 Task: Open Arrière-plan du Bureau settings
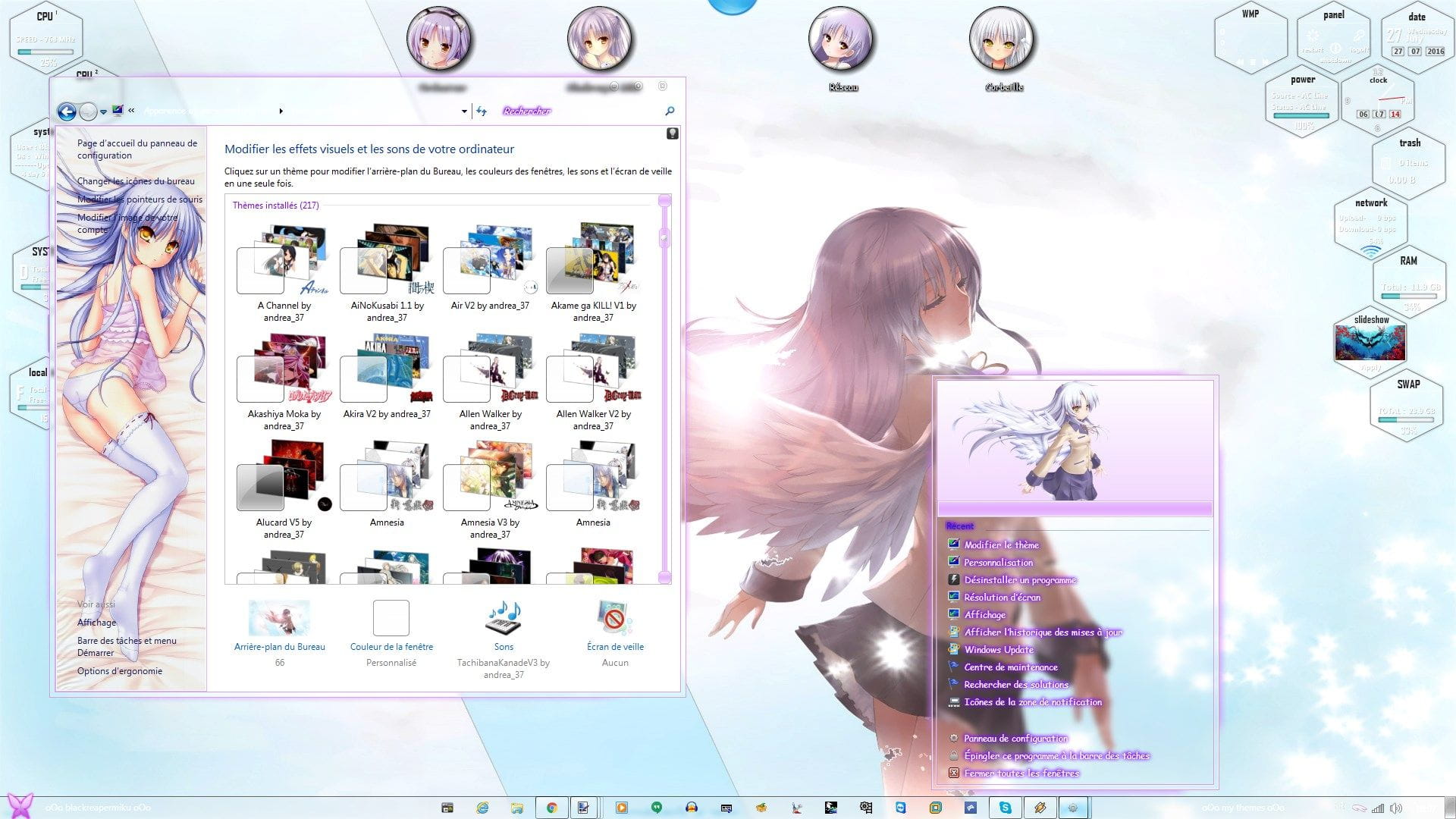279,633
